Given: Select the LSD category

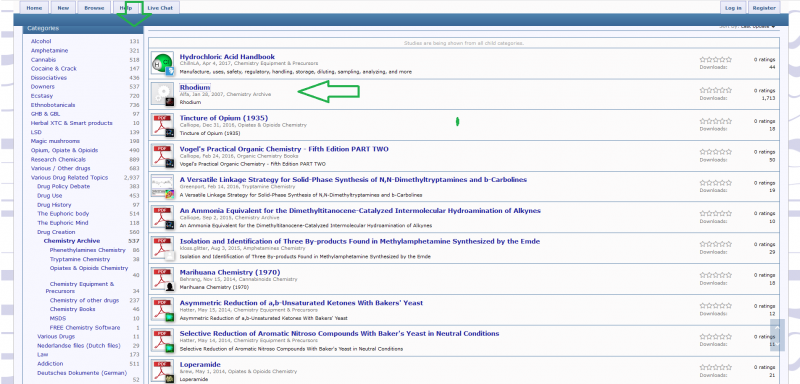Looking at the screenshot, I should tap(36, 132).
